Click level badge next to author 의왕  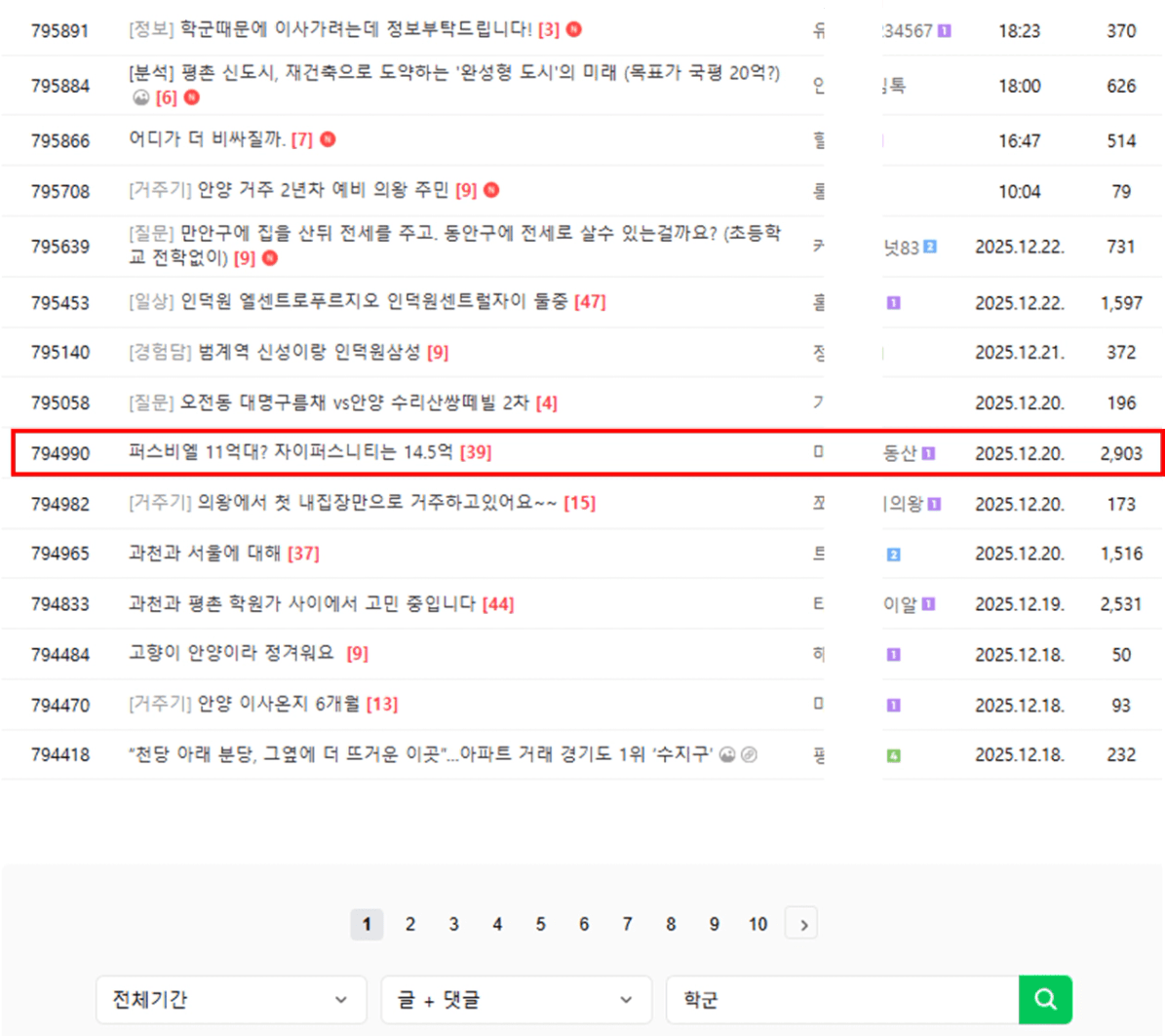935,504
